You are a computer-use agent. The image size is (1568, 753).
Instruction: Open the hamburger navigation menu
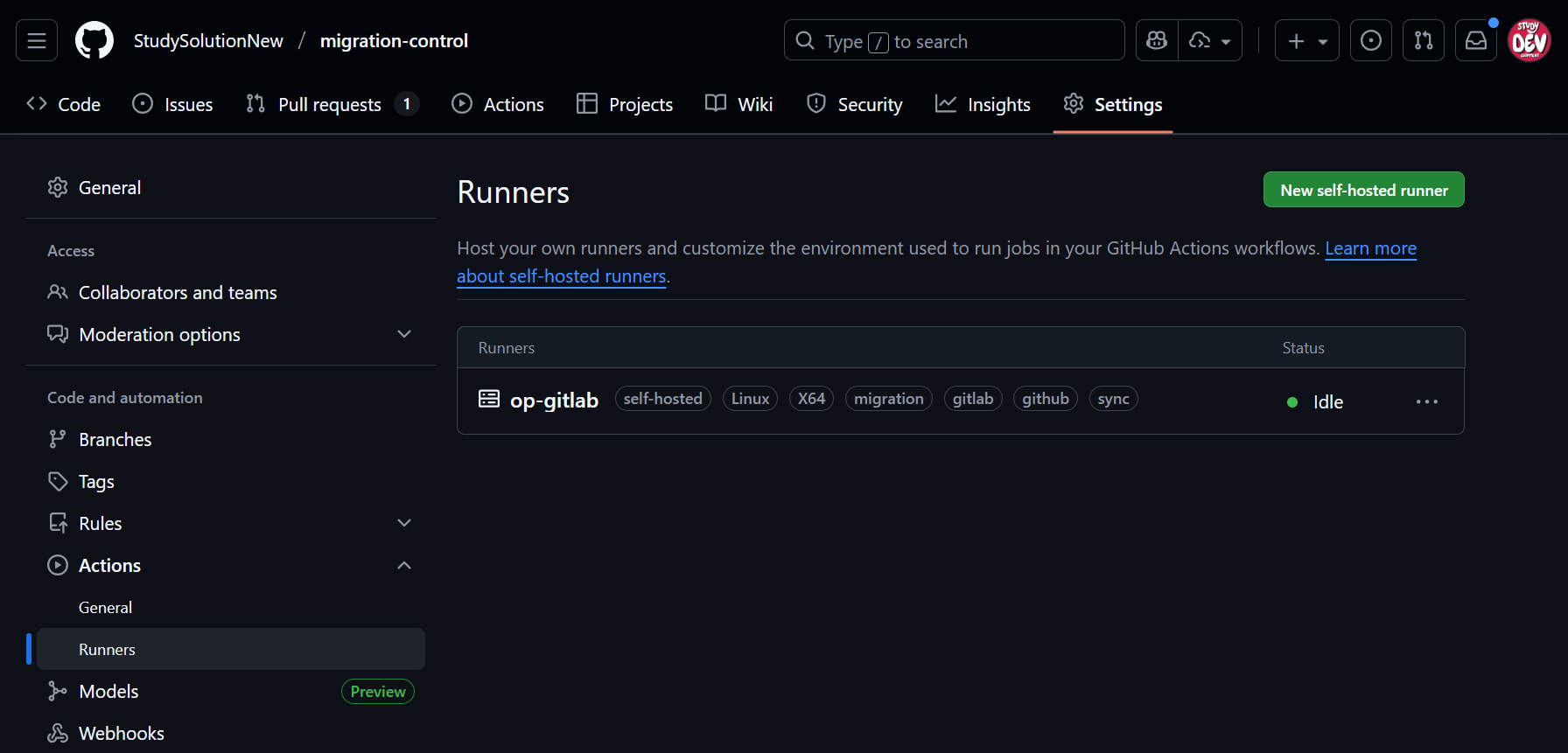[x=37, y=41]
